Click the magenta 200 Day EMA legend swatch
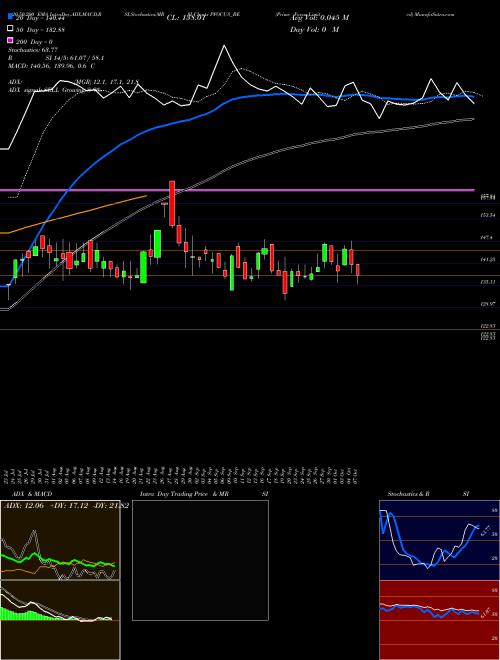 (x=10, y=41)
